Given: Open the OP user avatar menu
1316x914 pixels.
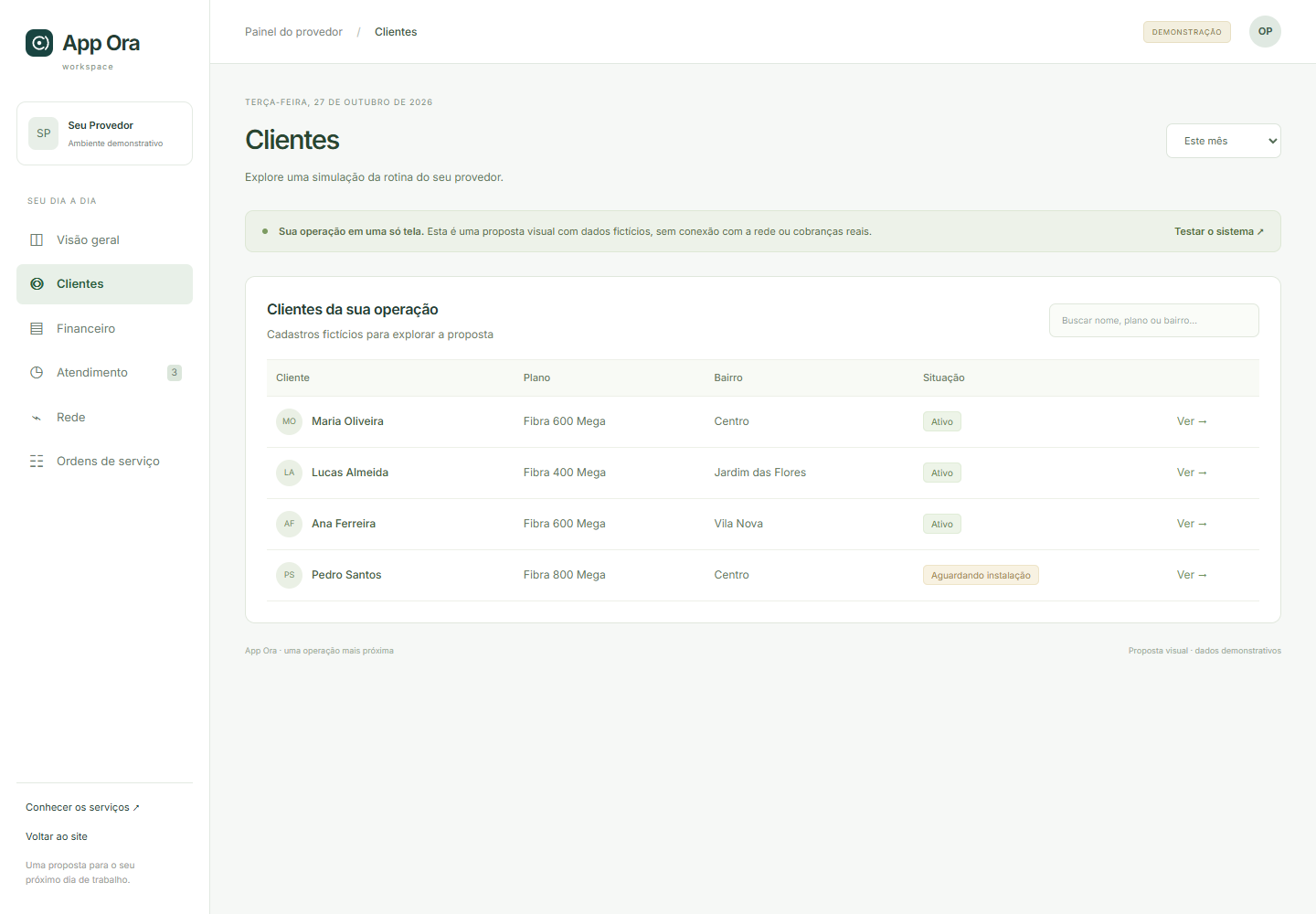Looking at the screenshot, I should point(1265,32).
